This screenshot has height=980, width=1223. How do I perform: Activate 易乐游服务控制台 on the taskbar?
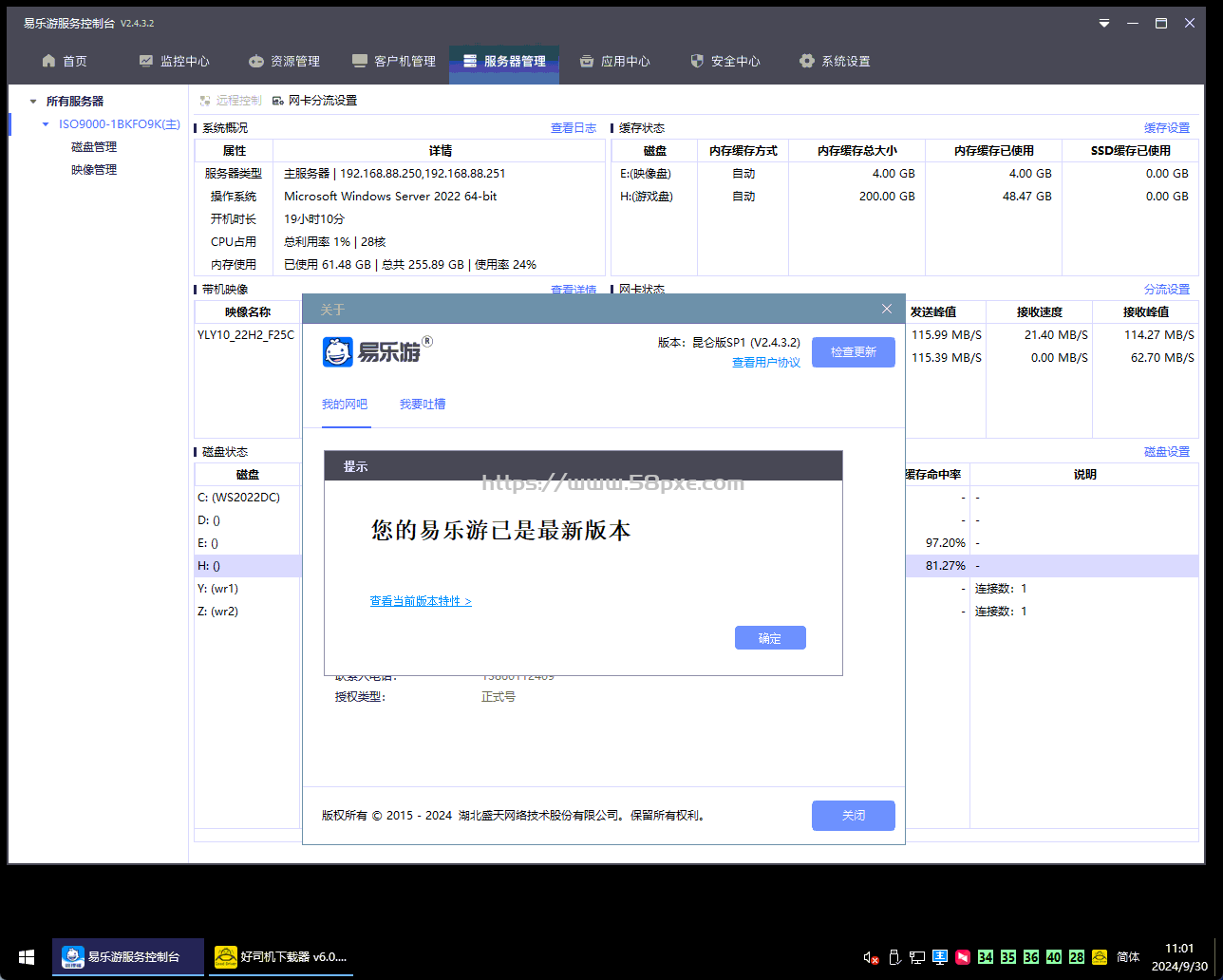click(128, 957)
